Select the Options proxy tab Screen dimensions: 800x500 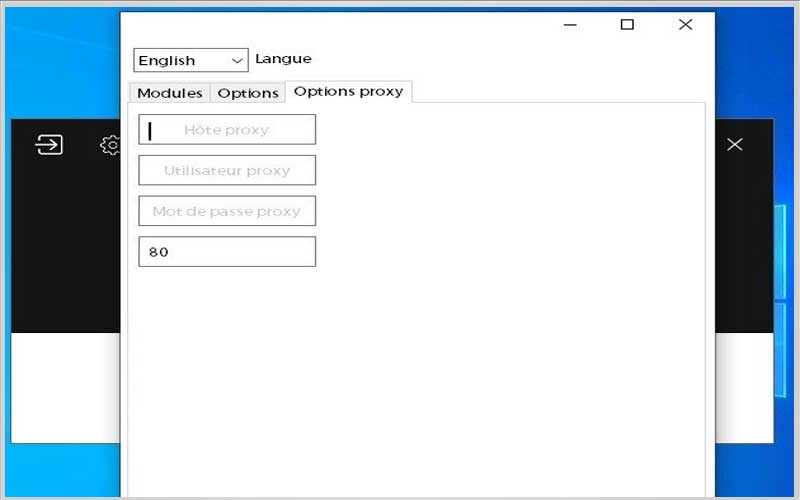348,91
